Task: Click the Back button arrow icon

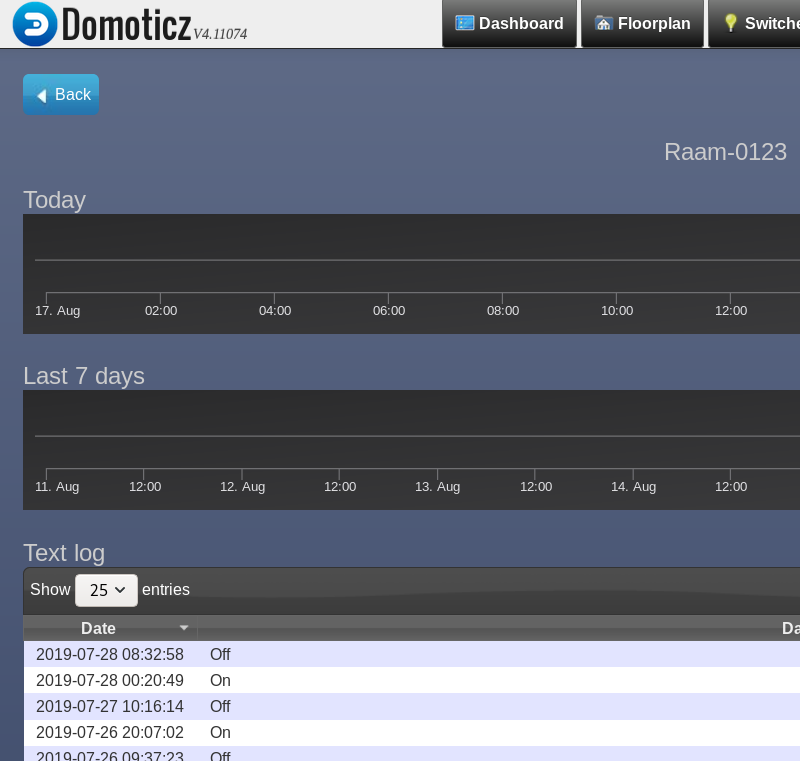Action: [42, 95]
